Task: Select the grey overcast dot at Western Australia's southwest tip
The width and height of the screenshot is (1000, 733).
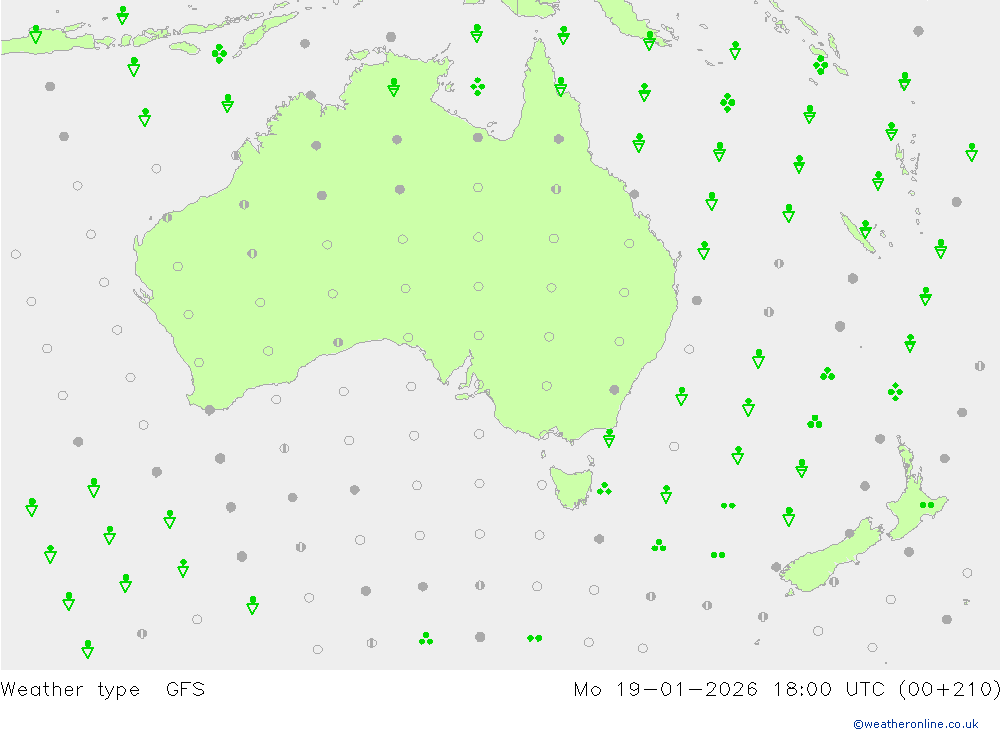Action: pos(210,410)
